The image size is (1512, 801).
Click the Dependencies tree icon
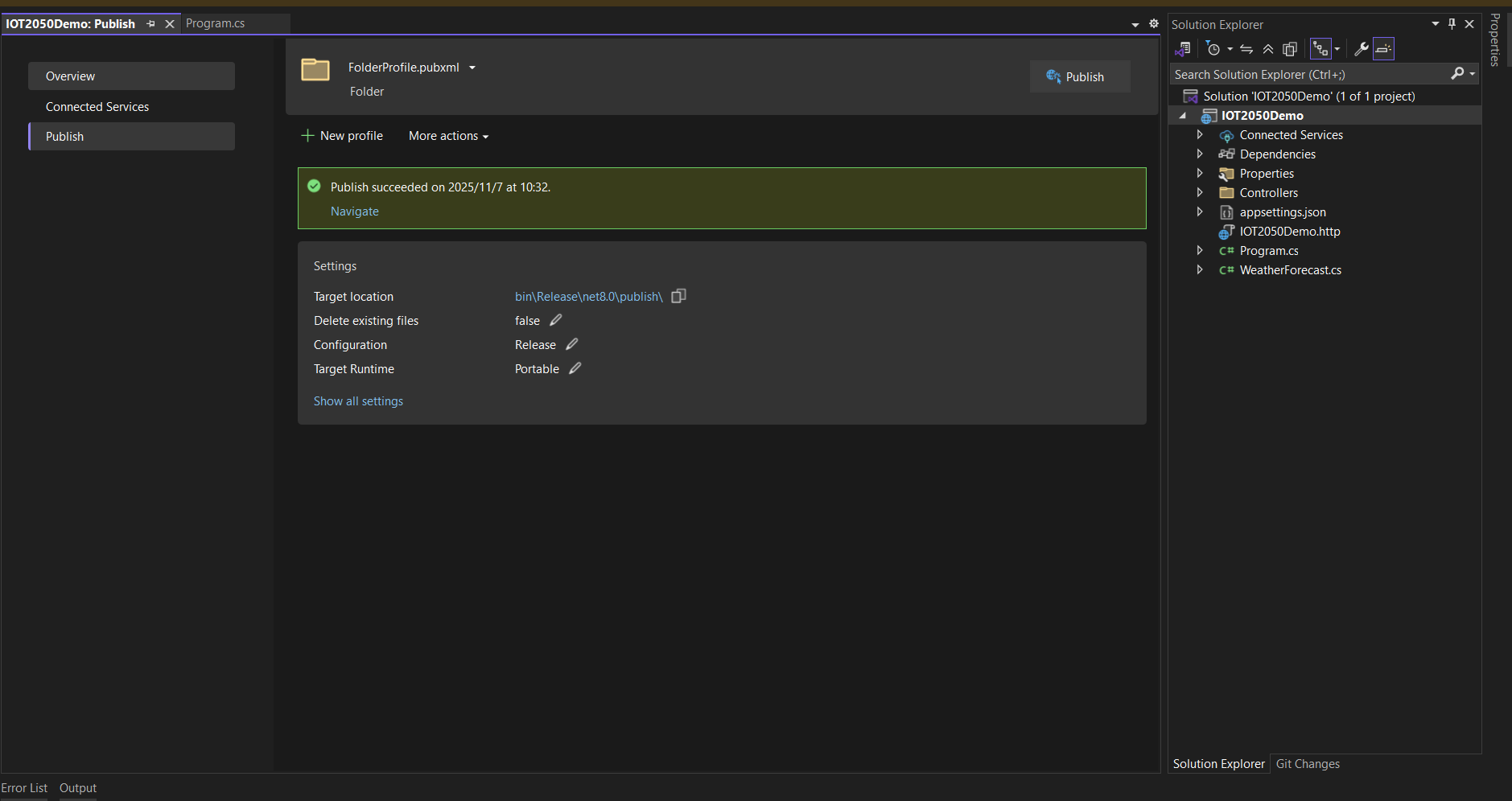1226,154
